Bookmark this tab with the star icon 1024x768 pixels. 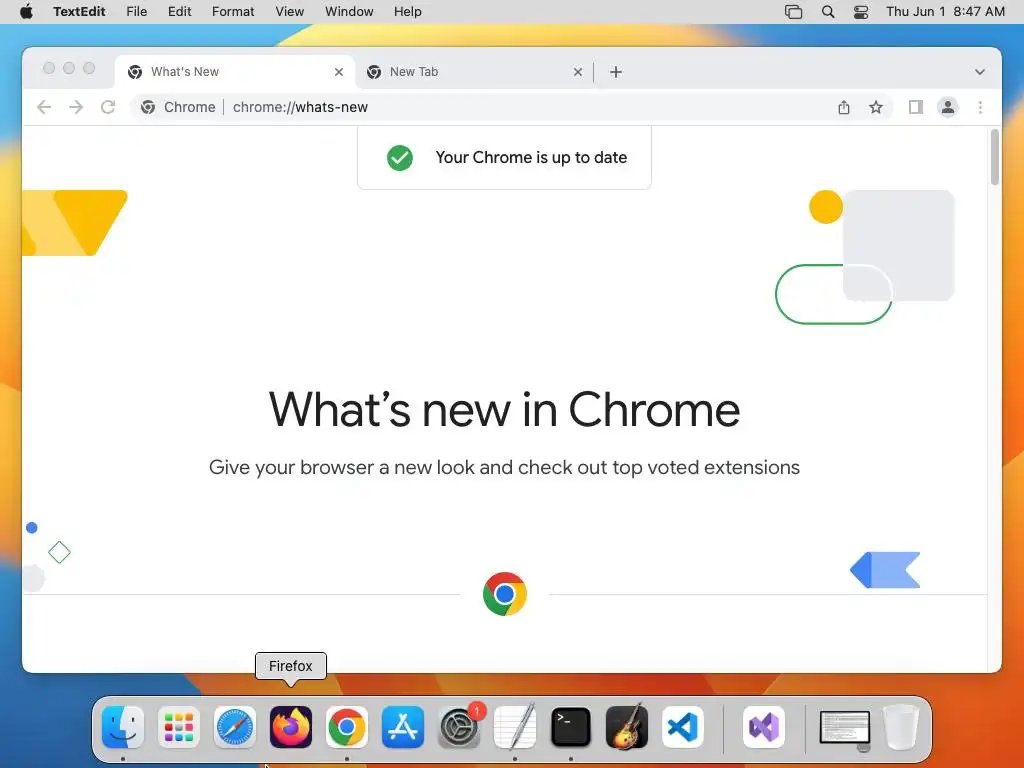tap(876, 107)
